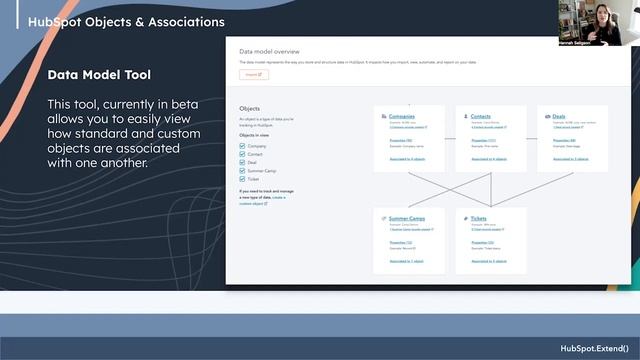Open the Companies object link
The height and width of the screenshot is (360, 640).
(402, 116)
